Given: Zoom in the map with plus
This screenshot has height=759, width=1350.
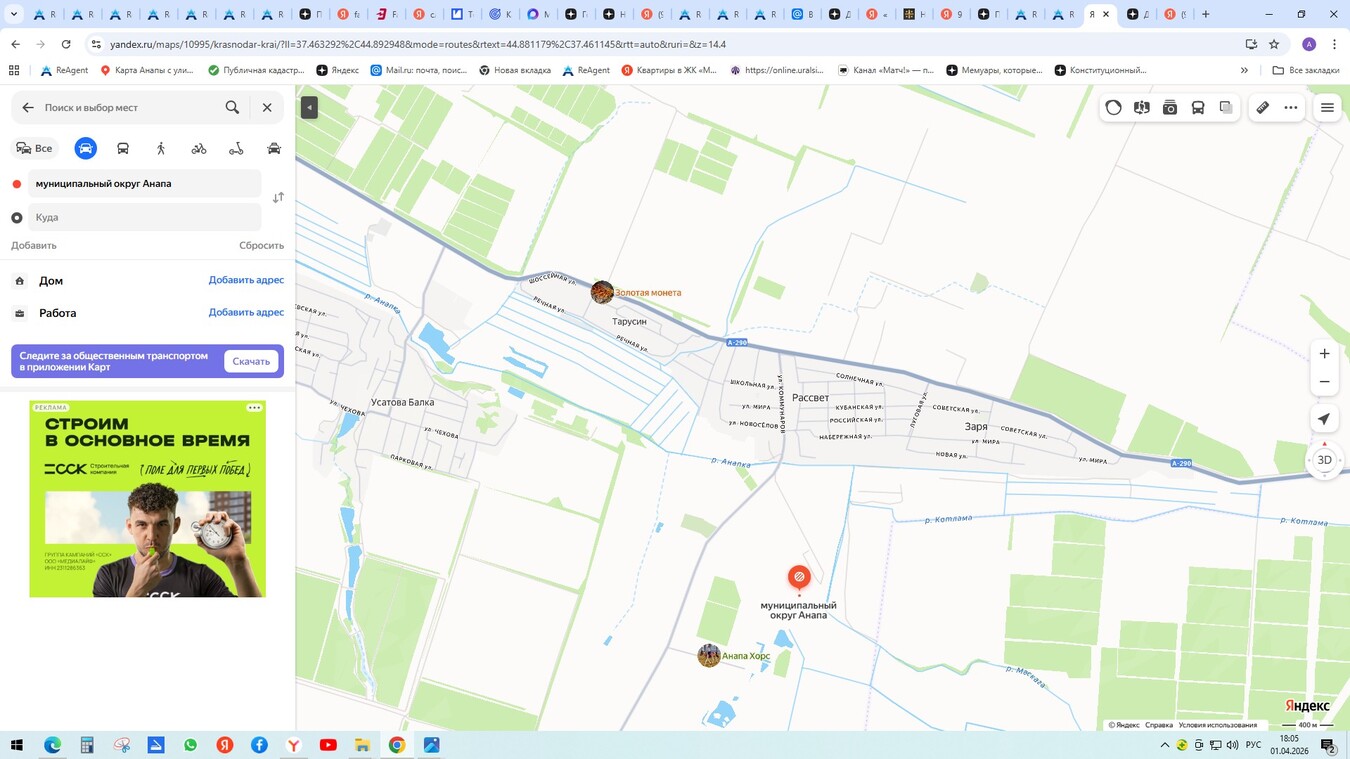Looking at the screenshot, I should tap(1324, 354).
